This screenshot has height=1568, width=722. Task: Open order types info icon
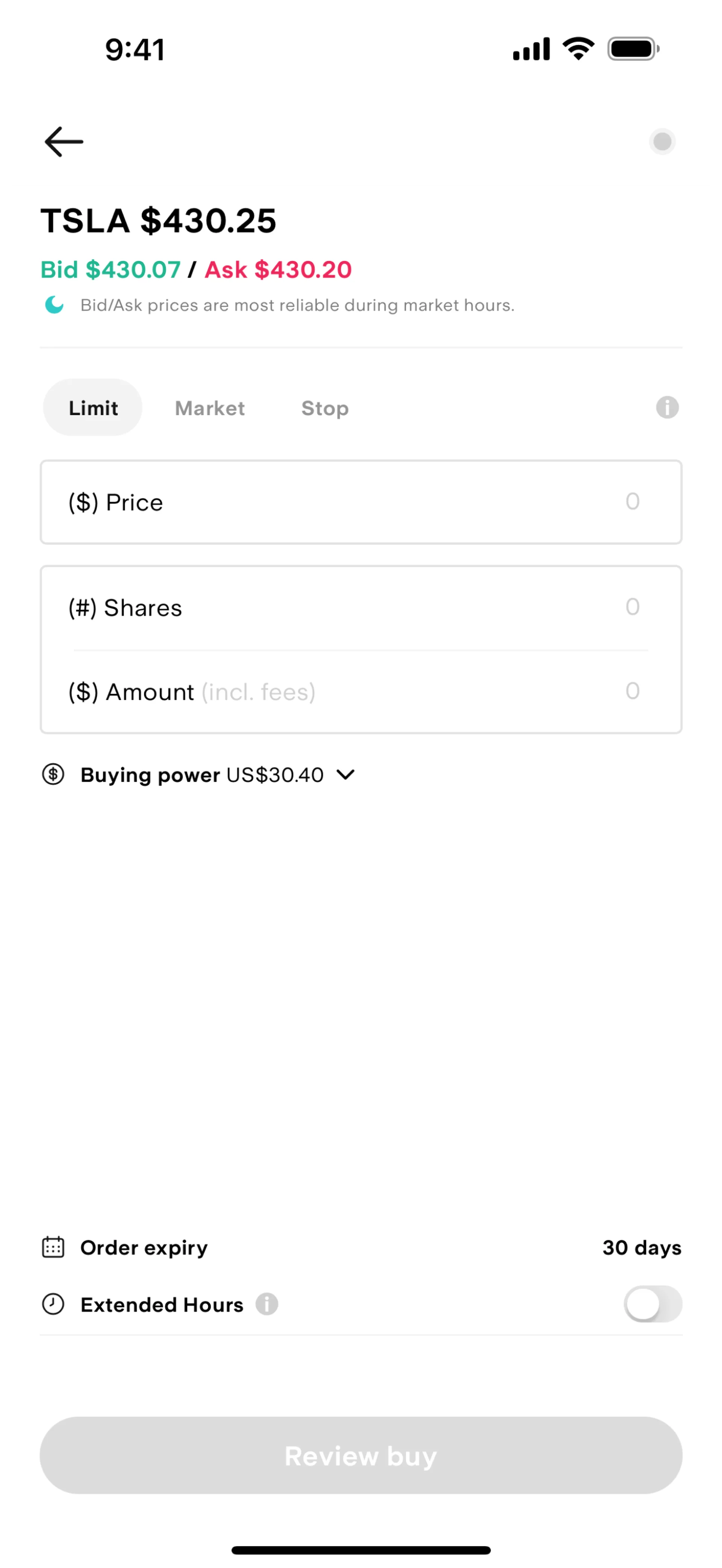click(667, 407)
